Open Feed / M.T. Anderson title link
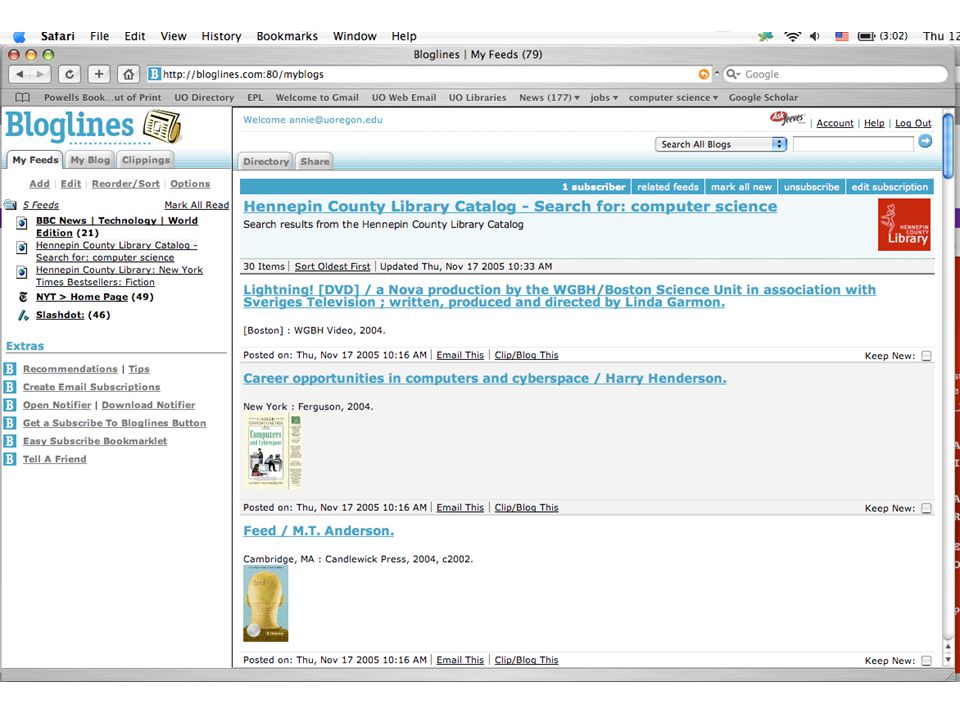Screen dimensions: 960x720 [318, 531]
